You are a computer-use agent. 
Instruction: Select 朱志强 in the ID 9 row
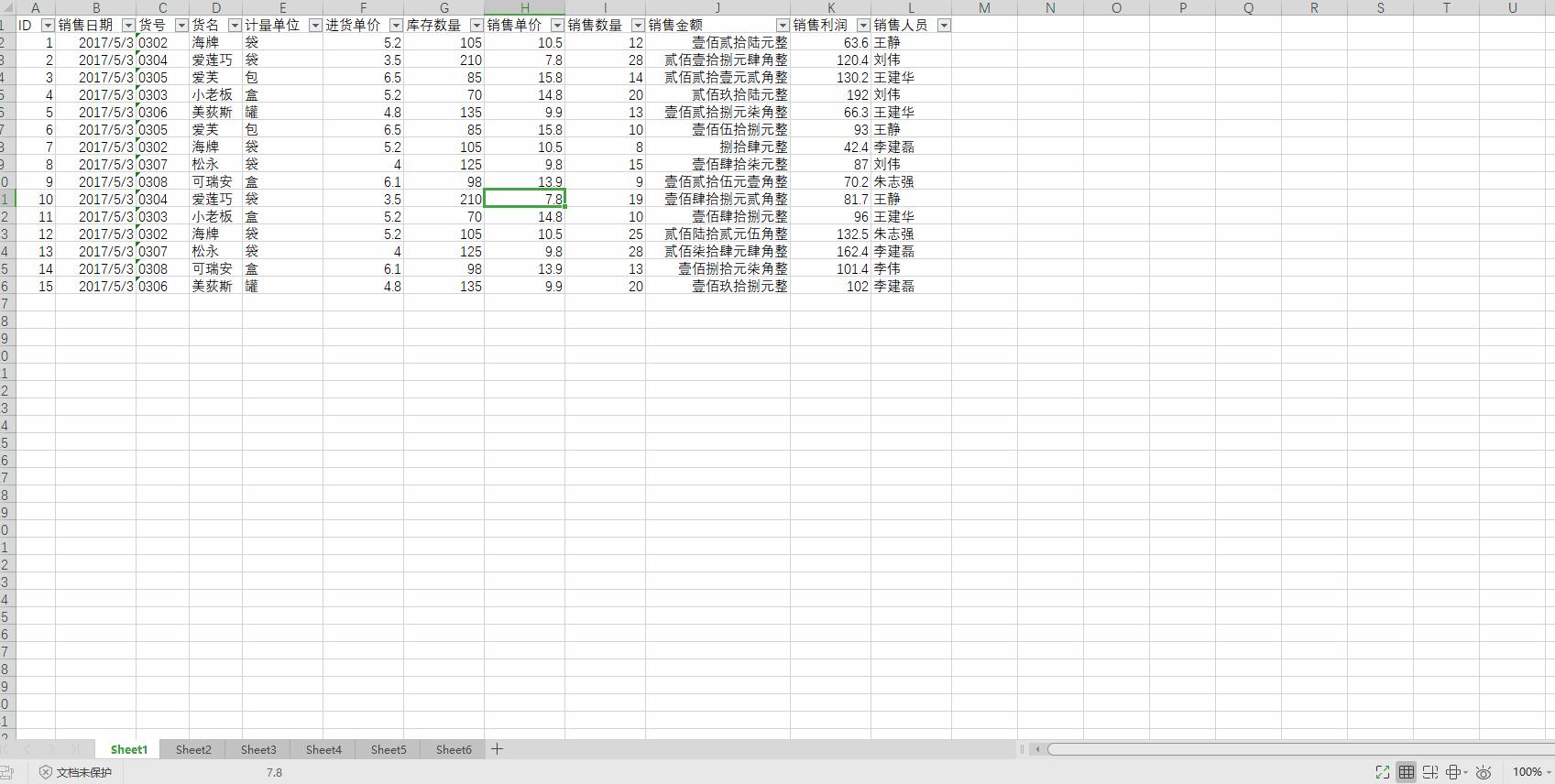point(911,182)
